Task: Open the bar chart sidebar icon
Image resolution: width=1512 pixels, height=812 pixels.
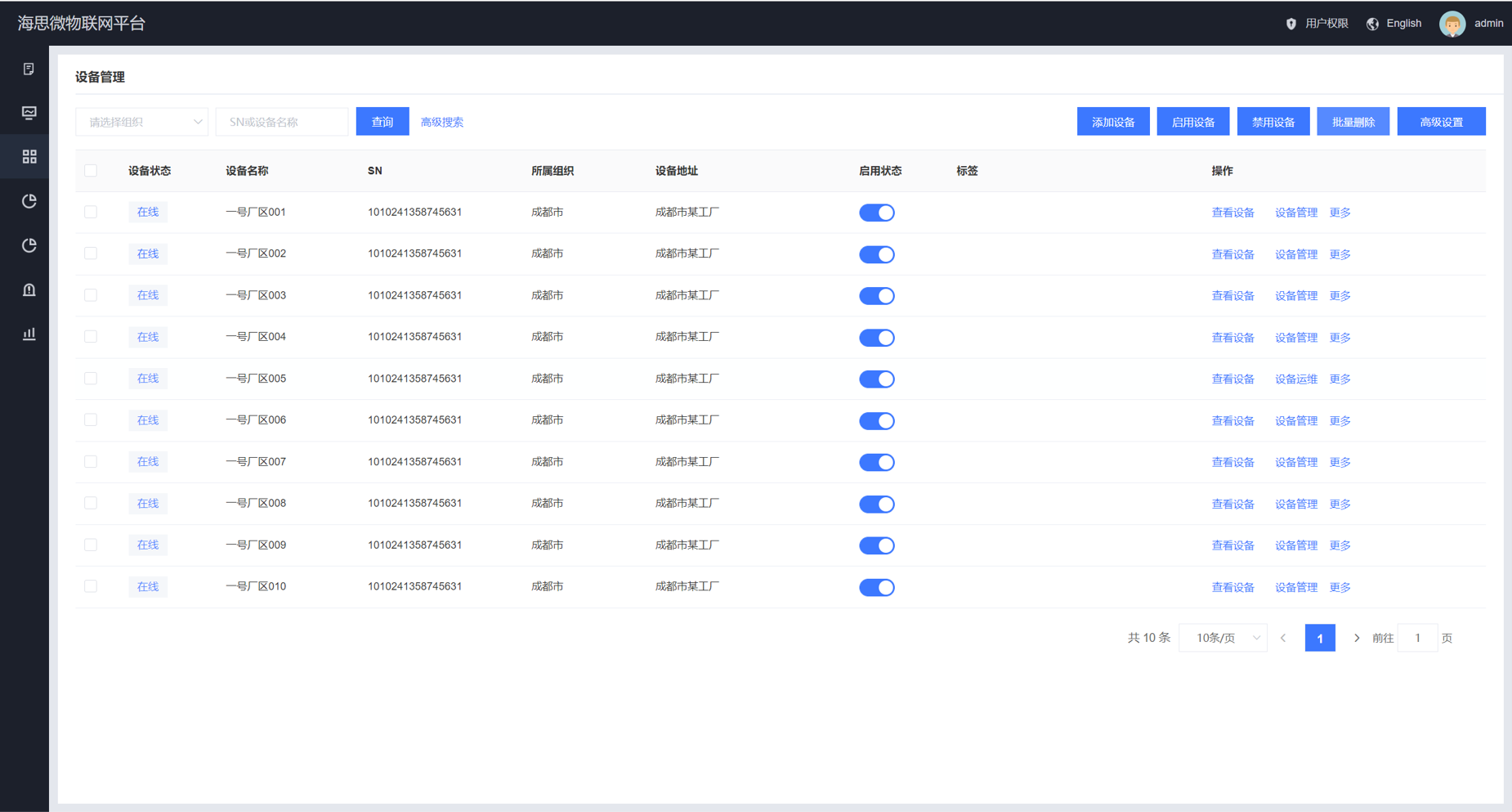Action: [29, 334]
